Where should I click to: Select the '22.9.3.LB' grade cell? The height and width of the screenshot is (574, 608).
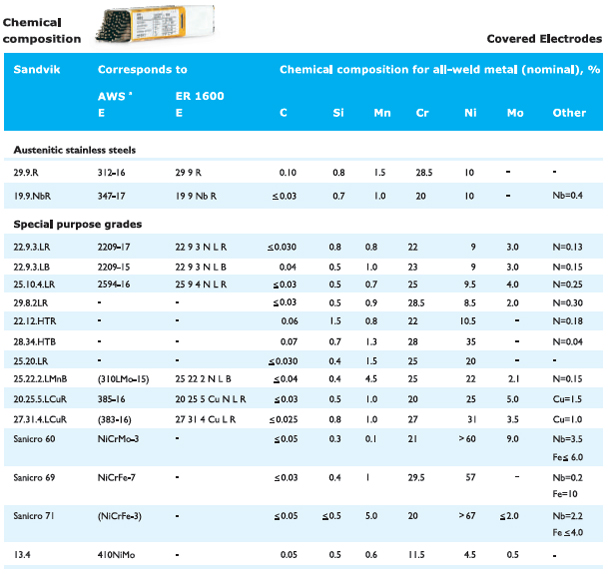point(31,267)
